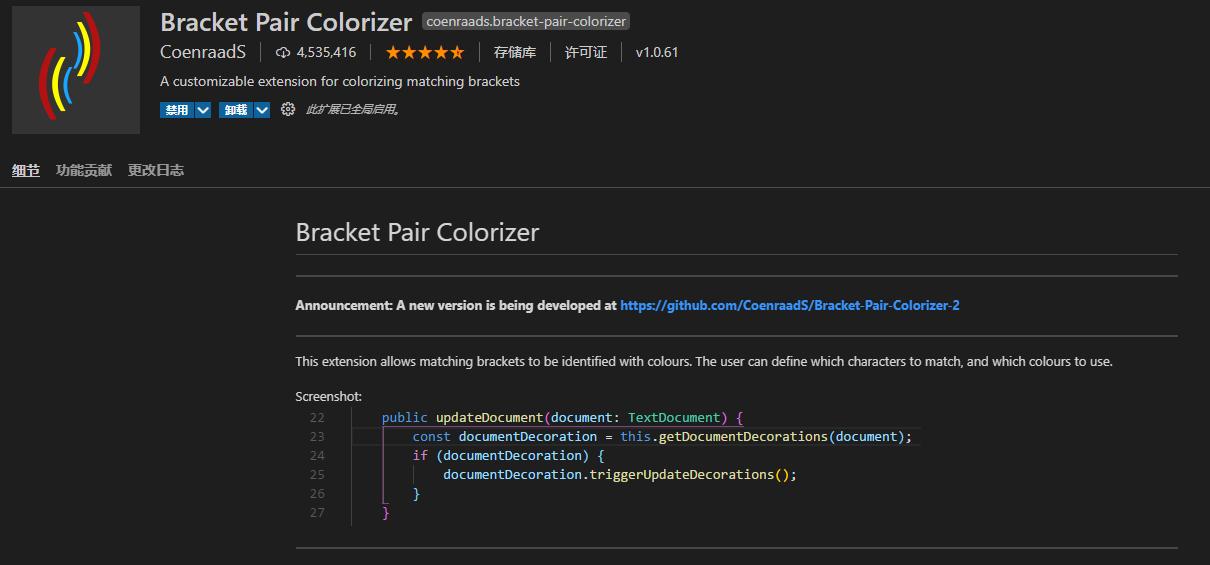Open the 许可证 license link
This screenshot has width=1210, height=565.
586,52
